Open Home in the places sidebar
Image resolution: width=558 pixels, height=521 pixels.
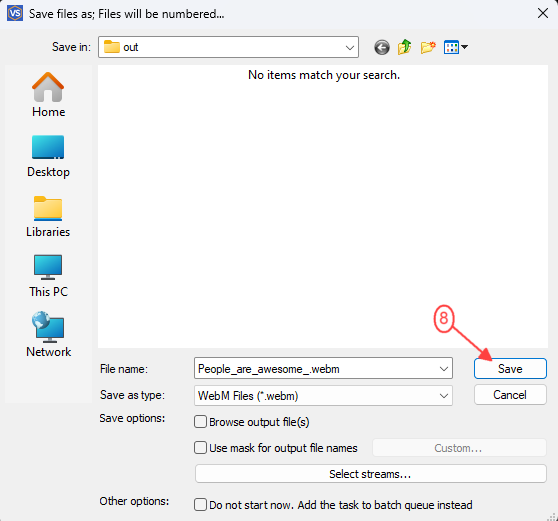(48, 95)
